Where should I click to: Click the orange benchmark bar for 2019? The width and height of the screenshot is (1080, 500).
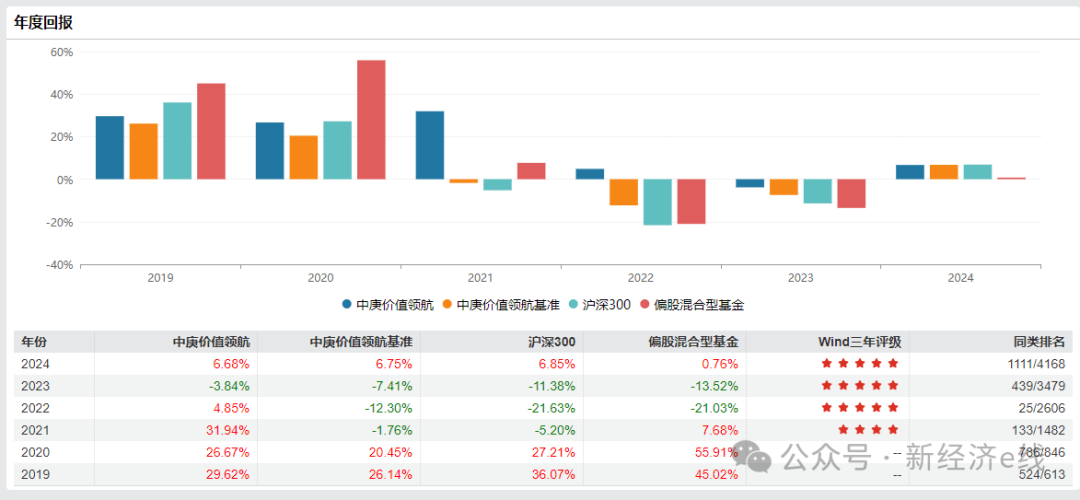(144, 151)
